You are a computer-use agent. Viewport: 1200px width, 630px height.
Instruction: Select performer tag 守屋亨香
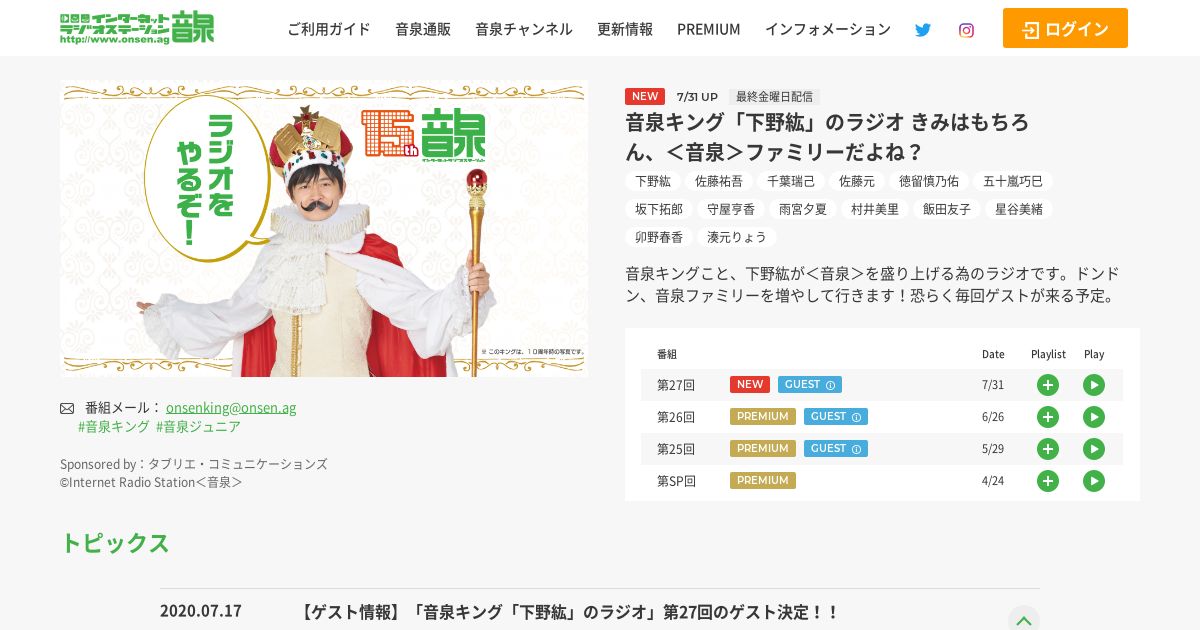click(x=731, y=209)
